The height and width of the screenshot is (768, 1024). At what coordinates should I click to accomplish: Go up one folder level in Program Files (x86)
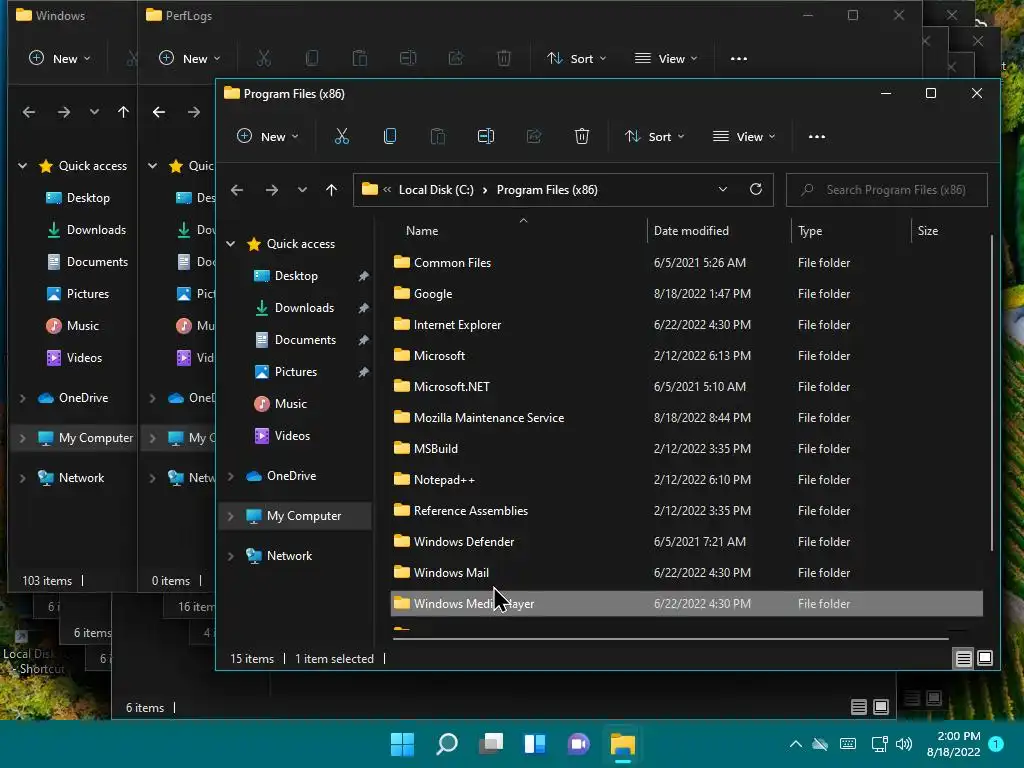pyautogui.click(x=331, y=190)
